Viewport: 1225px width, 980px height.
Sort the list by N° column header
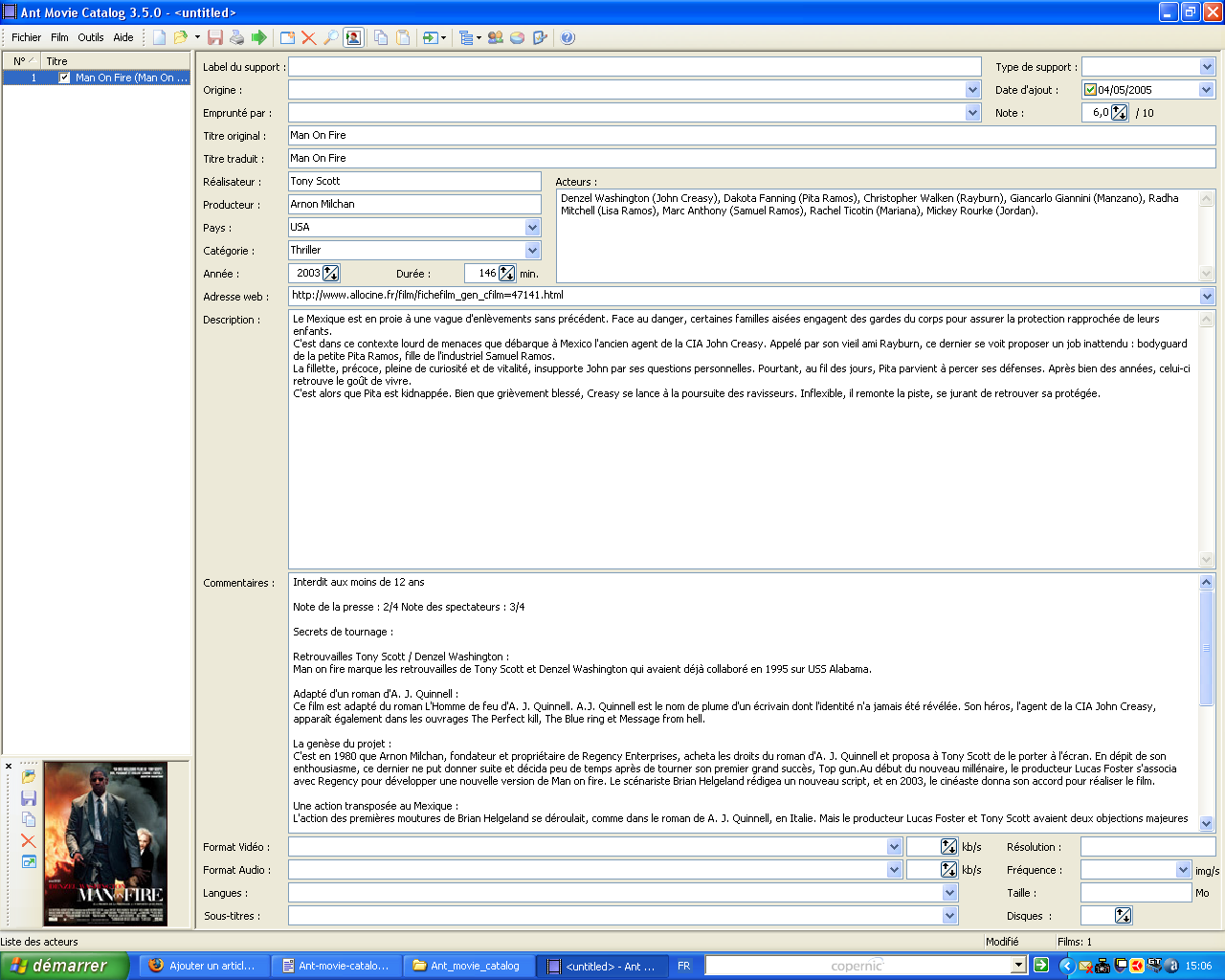(22, 60)
